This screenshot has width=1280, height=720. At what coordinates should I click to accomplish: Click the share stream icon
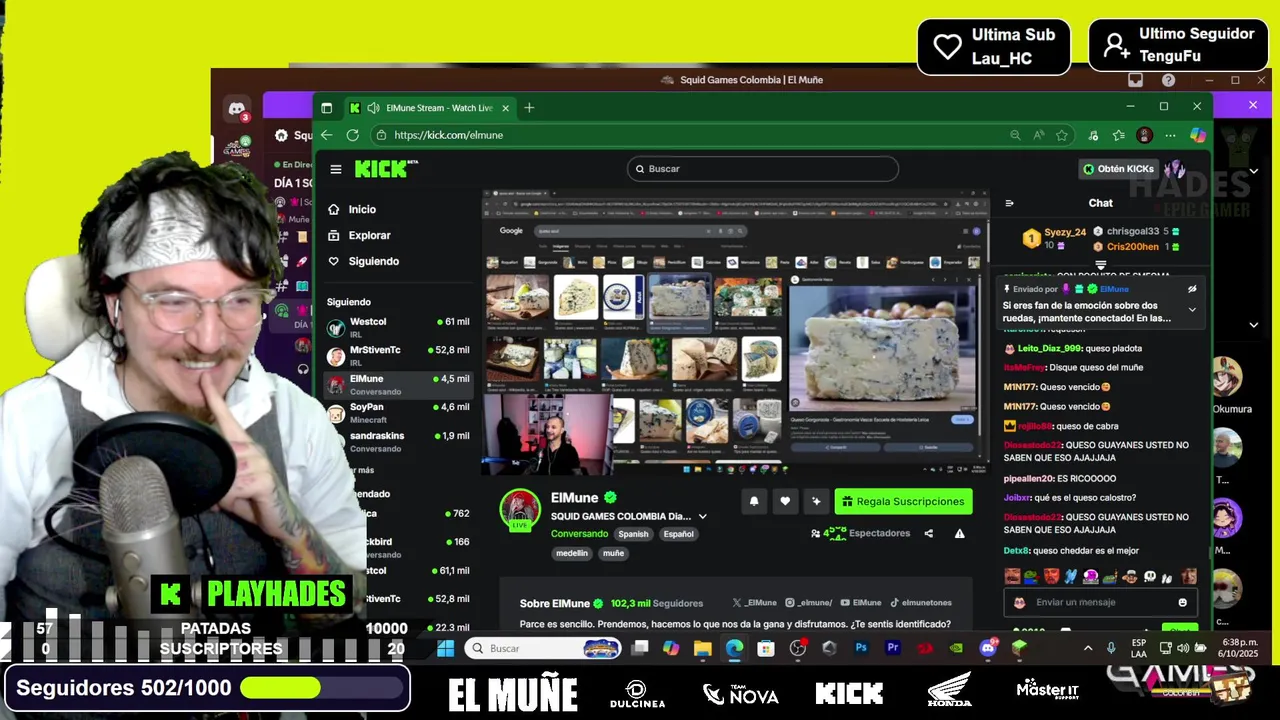click(x=928, y=534)
